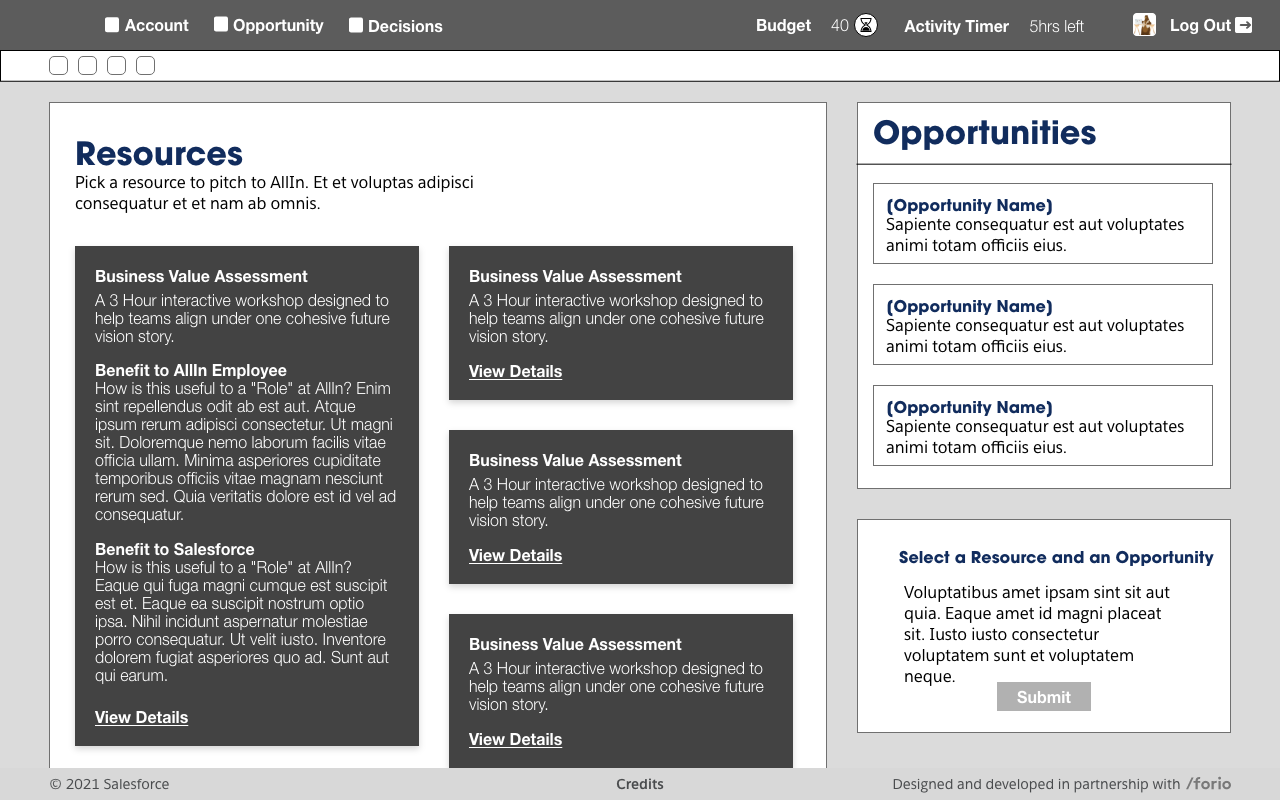
Task: Open the user avatar picture
Action: click(x=1144, y=25)
